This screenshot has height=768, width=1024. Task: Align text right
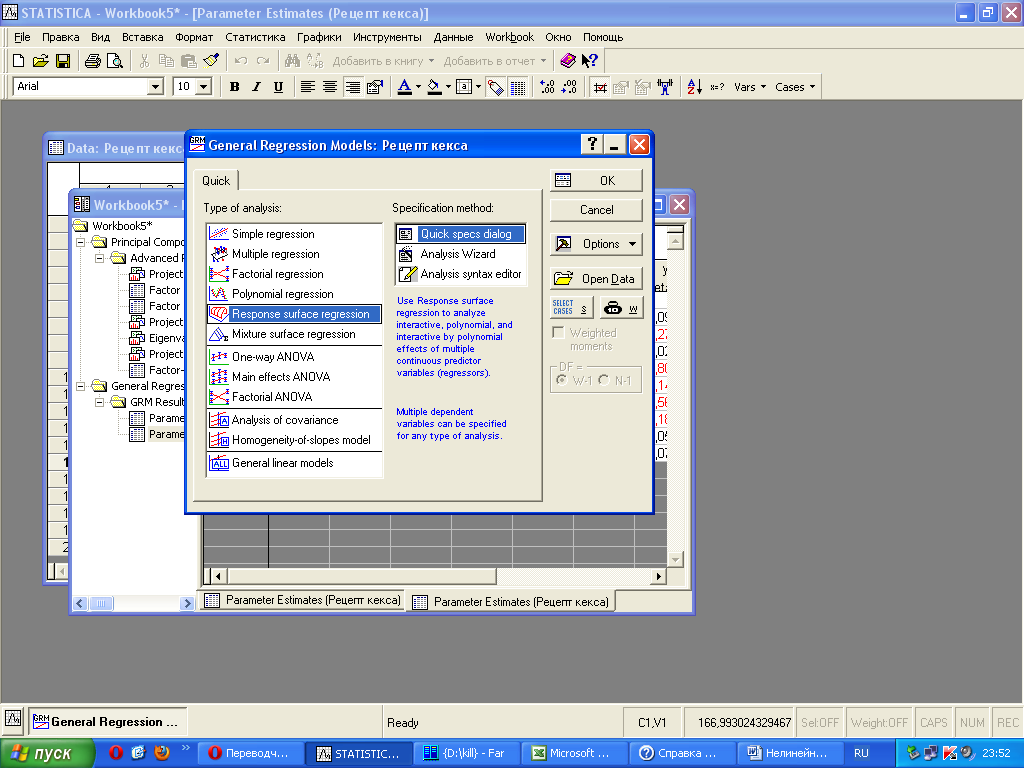pos(352,87)
